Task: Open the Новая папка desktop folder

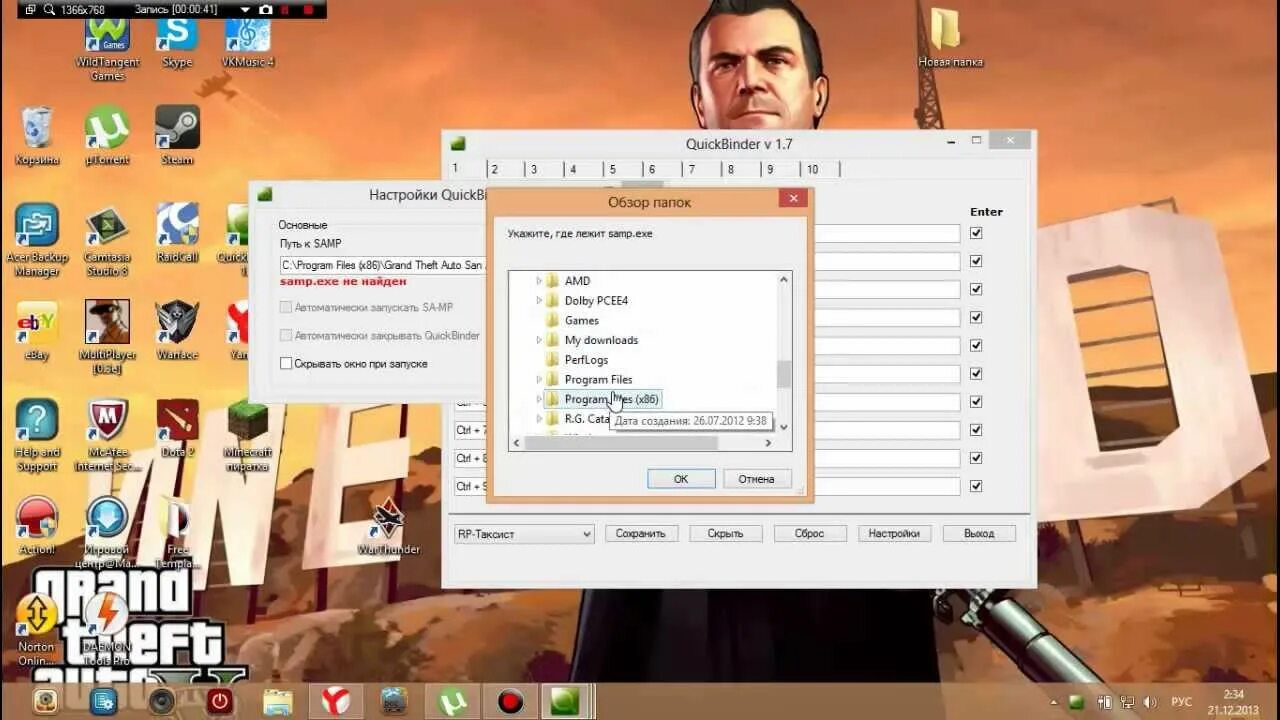Action: point(950,40)
